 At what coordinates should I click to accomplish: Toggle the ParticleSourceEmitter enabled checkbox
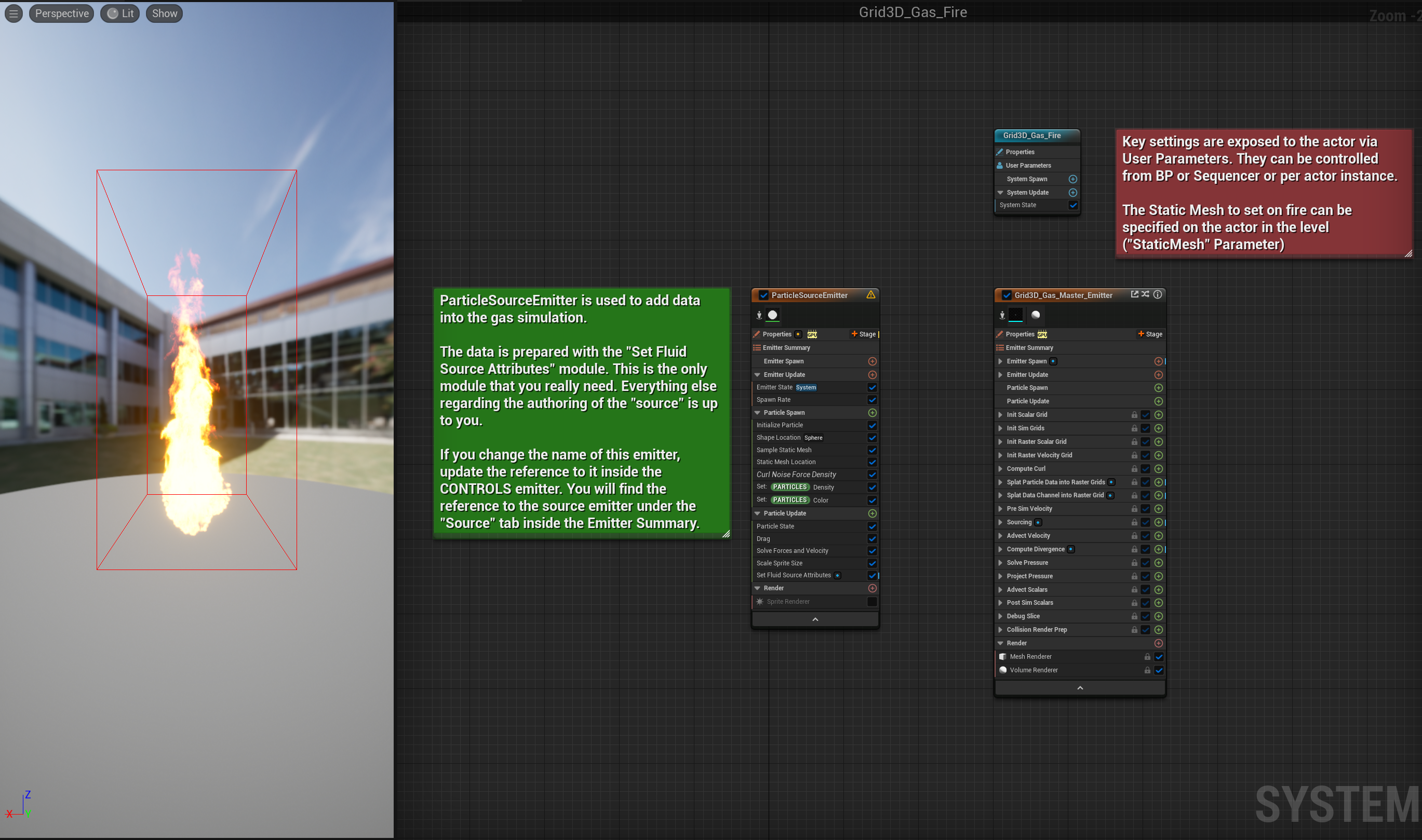pyautogui.click(x=763, y=295)
